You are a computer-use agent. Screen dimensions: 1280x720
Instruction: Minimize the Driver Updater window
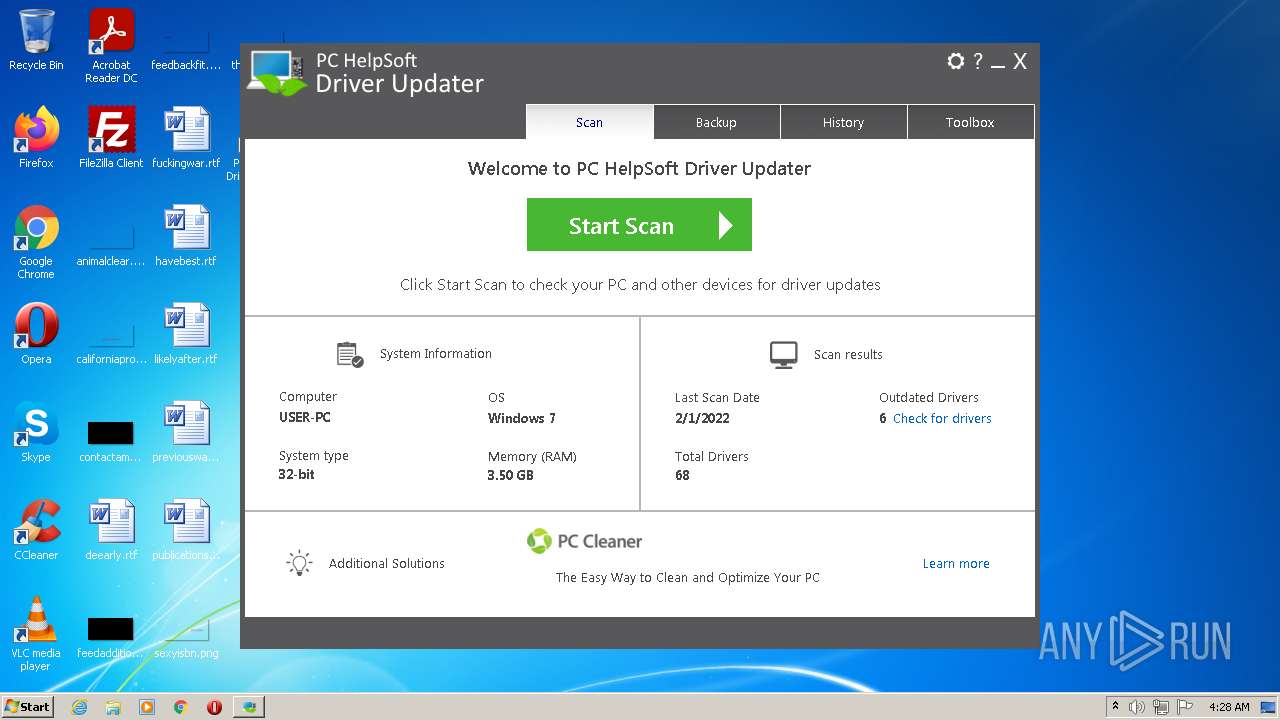tap(998, 66)
